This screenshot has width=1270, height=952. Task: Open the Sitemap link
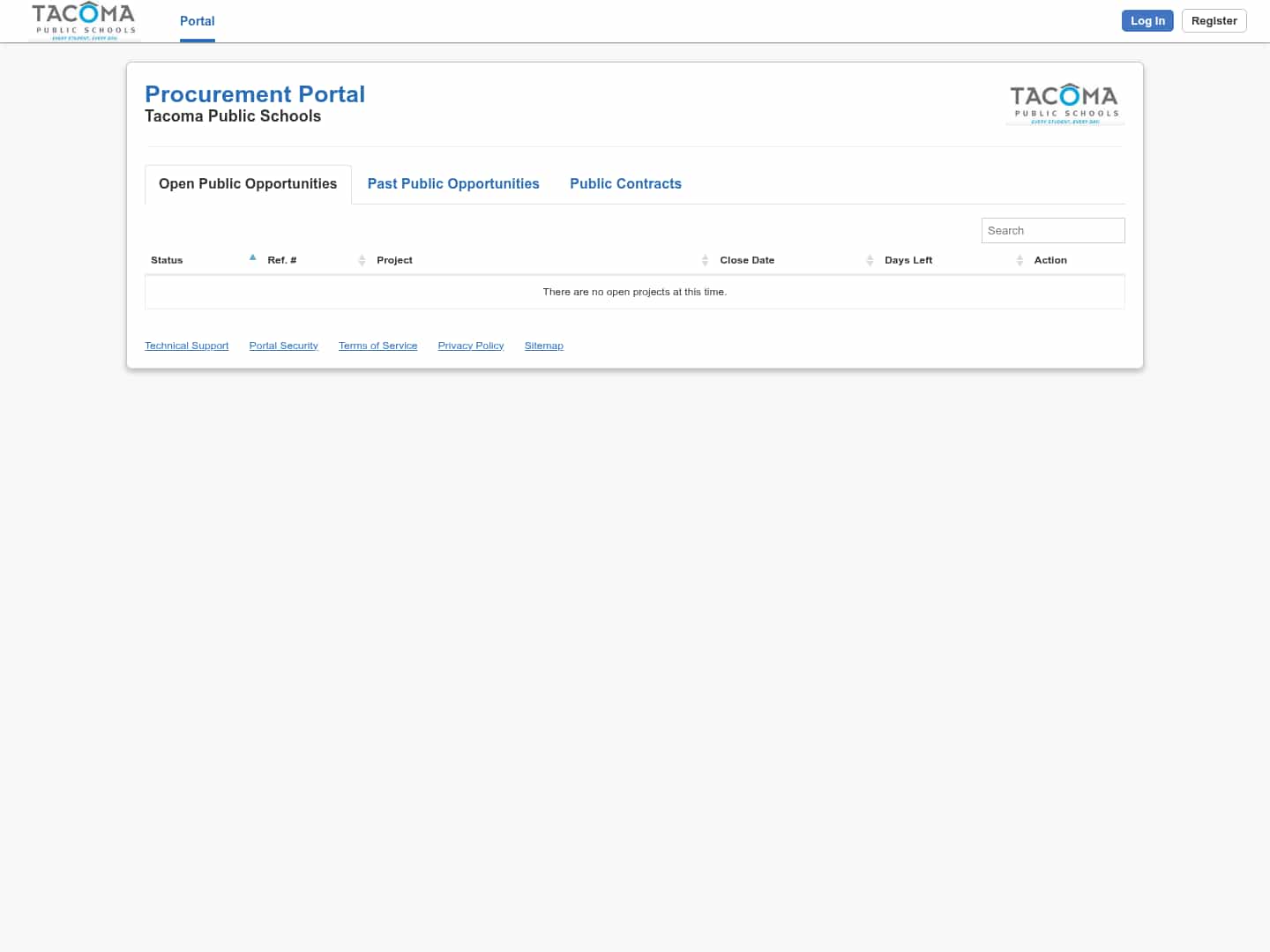(x=543, y=345)
